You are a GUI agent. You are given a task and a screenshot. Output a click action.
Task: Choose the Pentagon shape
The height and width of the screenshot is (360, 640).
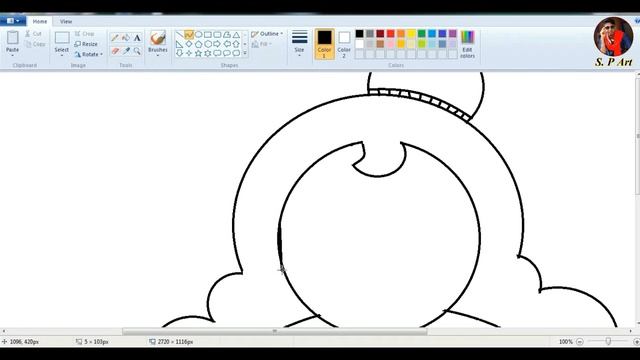pos(198,44)
